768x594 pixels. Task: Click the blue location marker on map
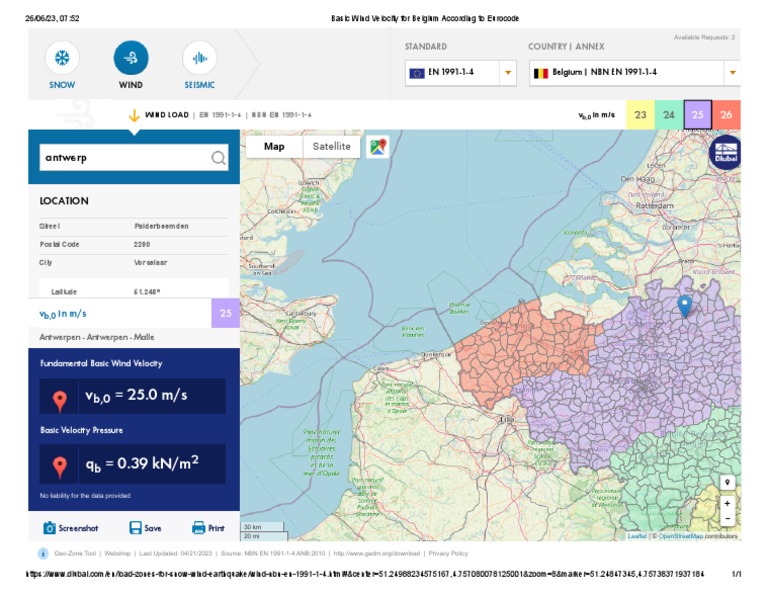[x=684, y=305]
